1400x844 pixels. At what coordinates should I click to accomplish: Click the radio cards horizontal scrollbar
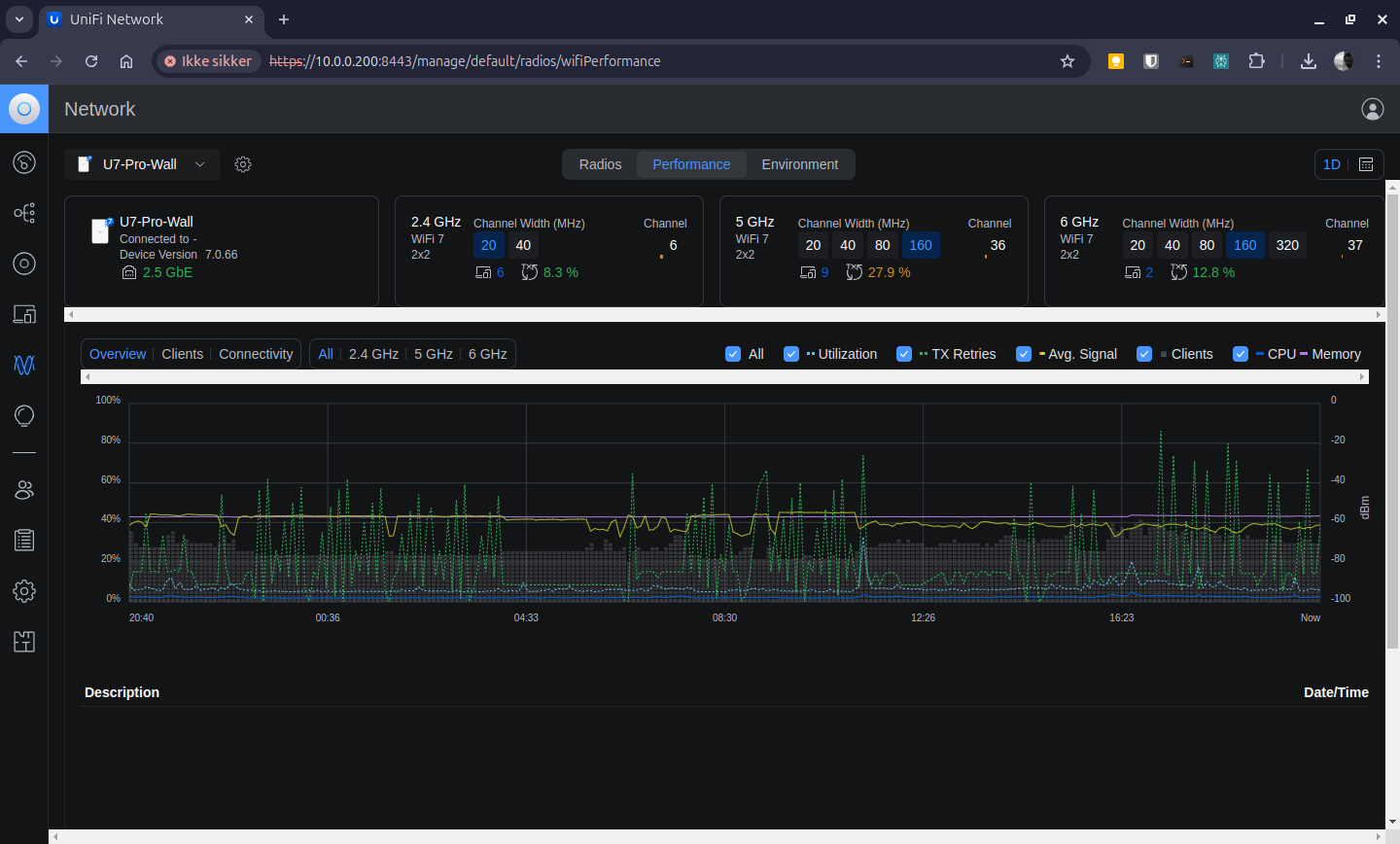[x=724, y=314]
